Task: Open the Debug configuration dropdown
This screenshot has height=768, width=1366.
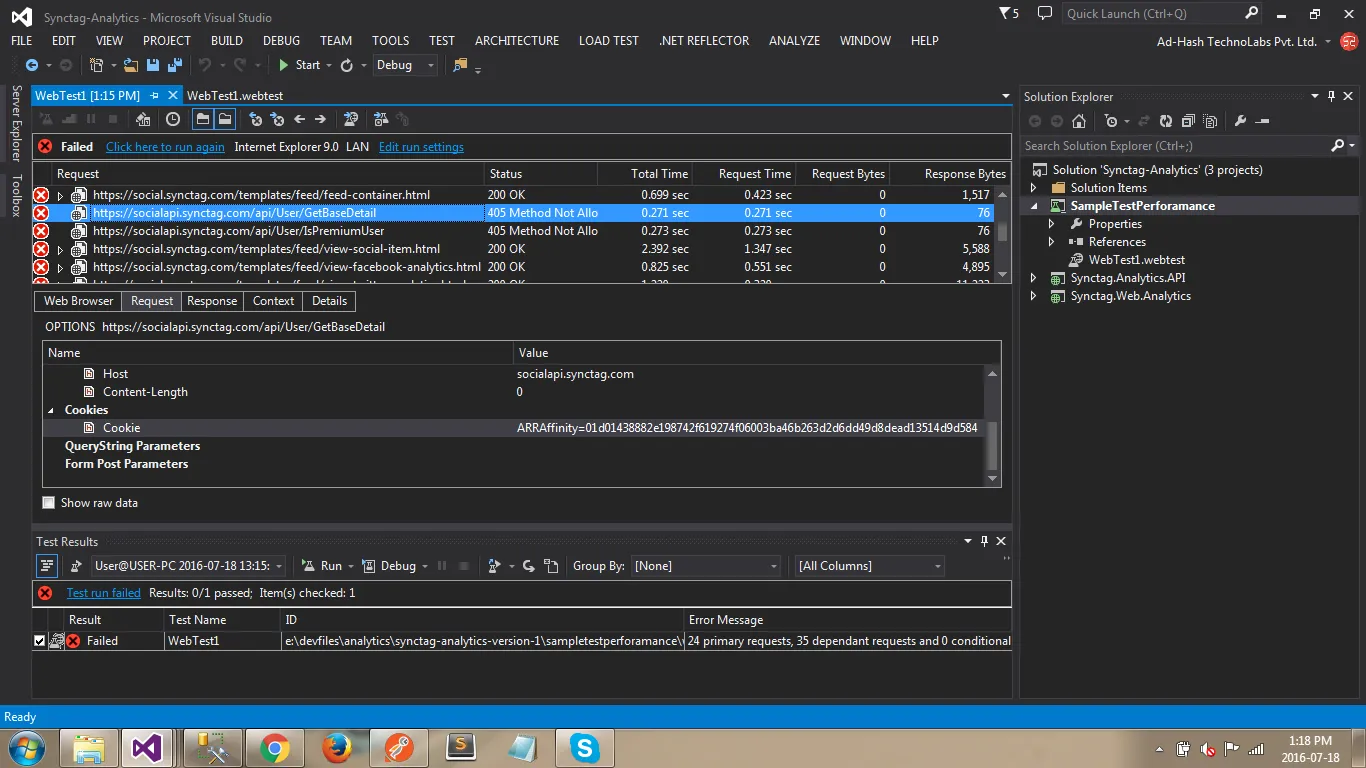Action: pos(405,65)
